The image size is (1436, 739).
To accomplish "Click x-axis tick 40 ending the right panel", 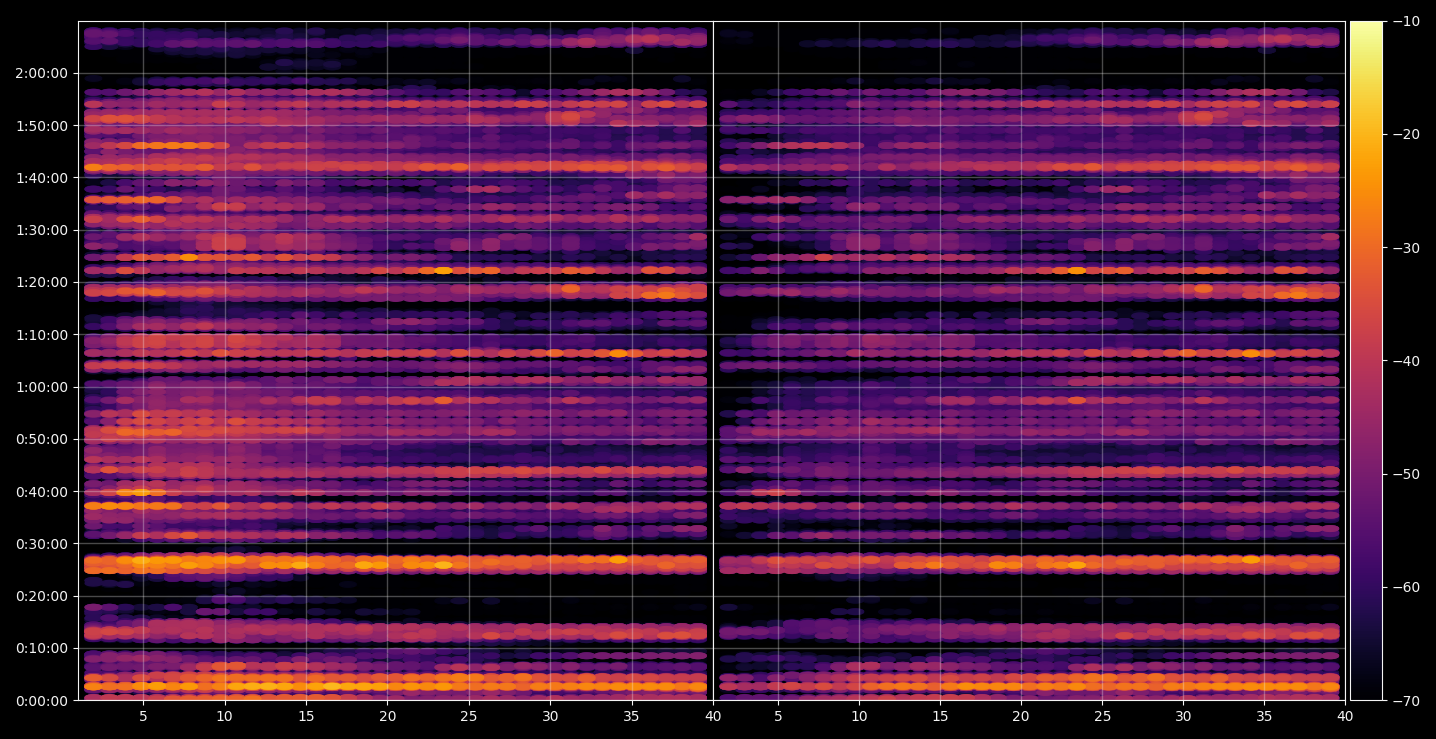I will point(1345,716).
